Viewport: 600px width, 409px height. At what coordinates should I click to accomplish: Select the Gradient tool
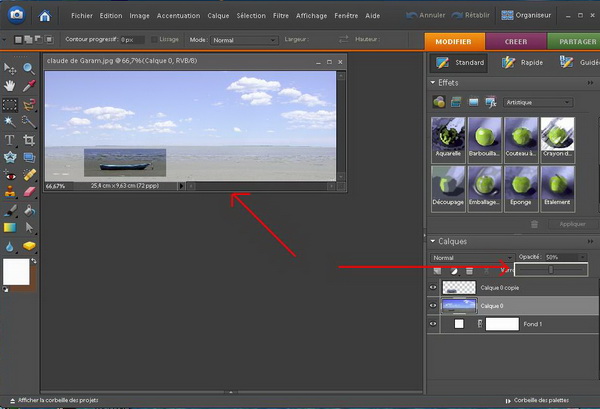(10, 228)
